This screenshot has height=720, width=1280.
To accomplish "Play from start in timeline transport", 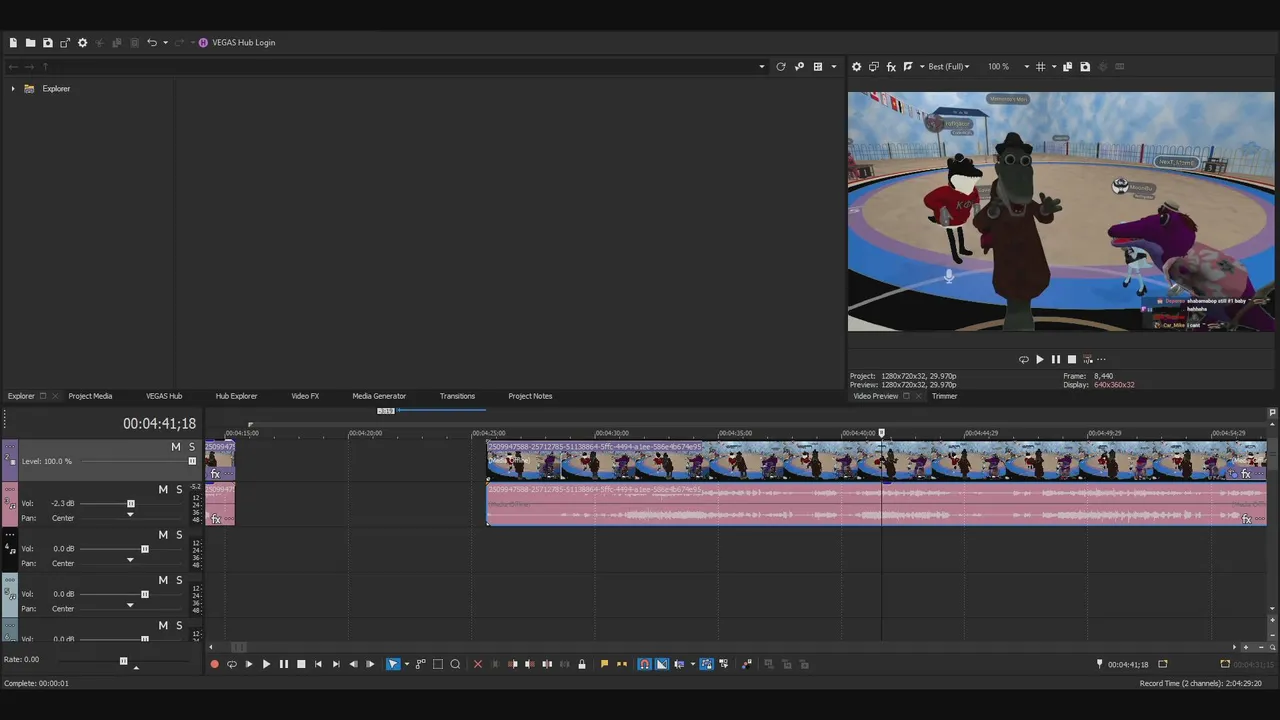I will click(x=249, y=664).
